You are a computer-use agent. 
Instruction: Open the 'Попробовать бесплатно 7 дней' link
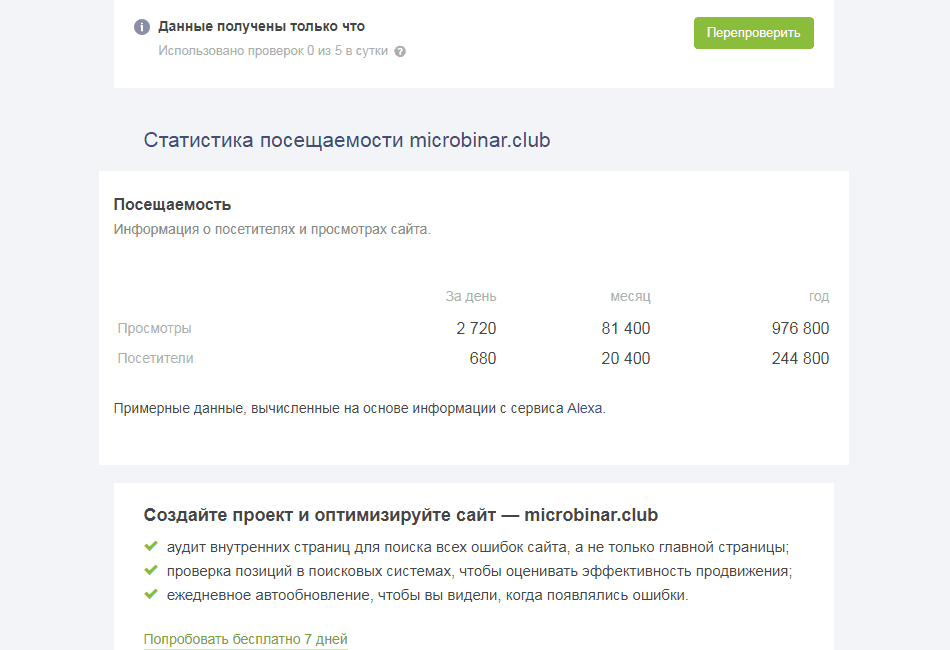(x=245, y=639)
